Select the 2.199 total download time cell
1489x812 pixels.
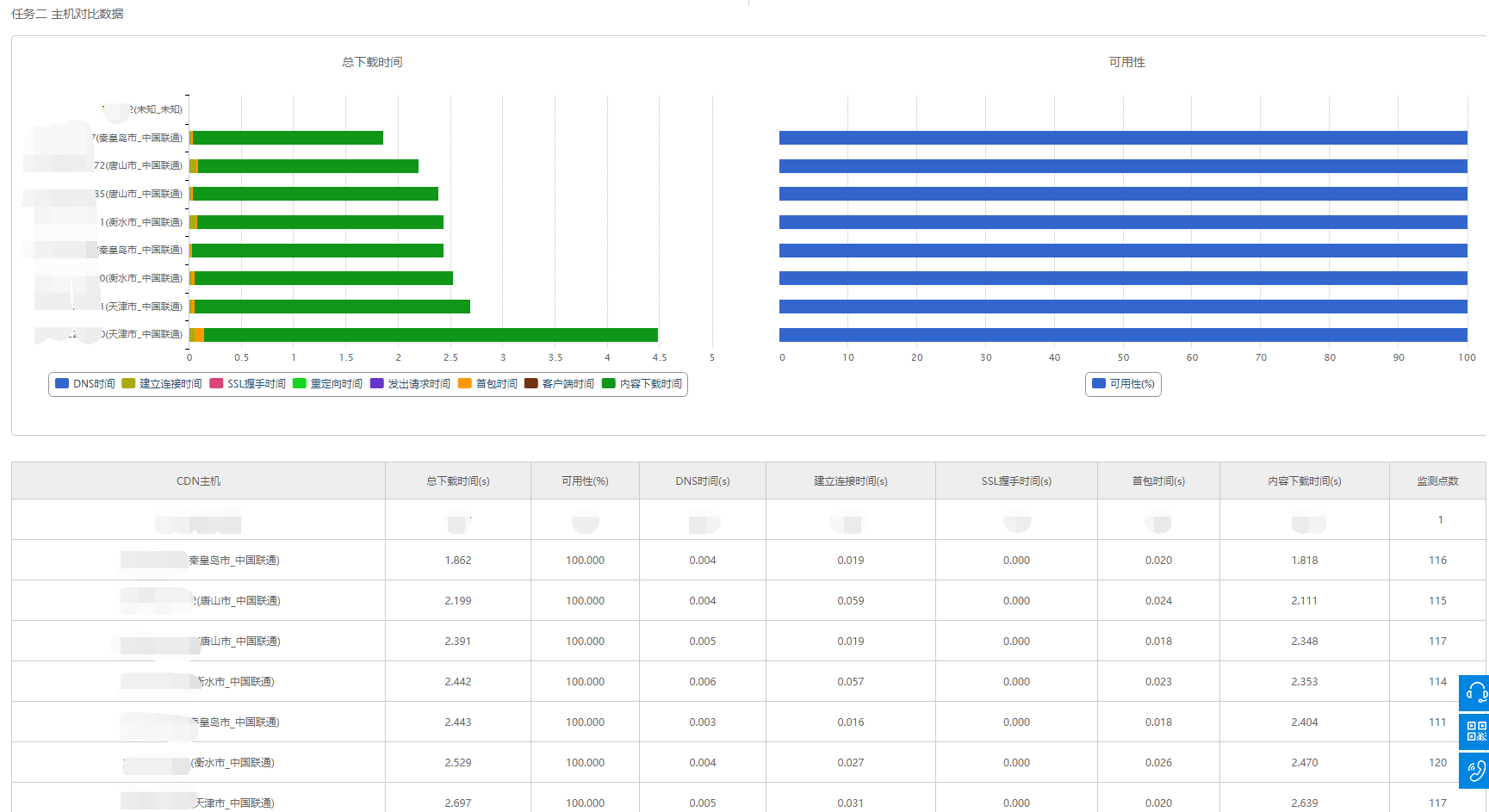pyautogui.click(x=458, y=601)
